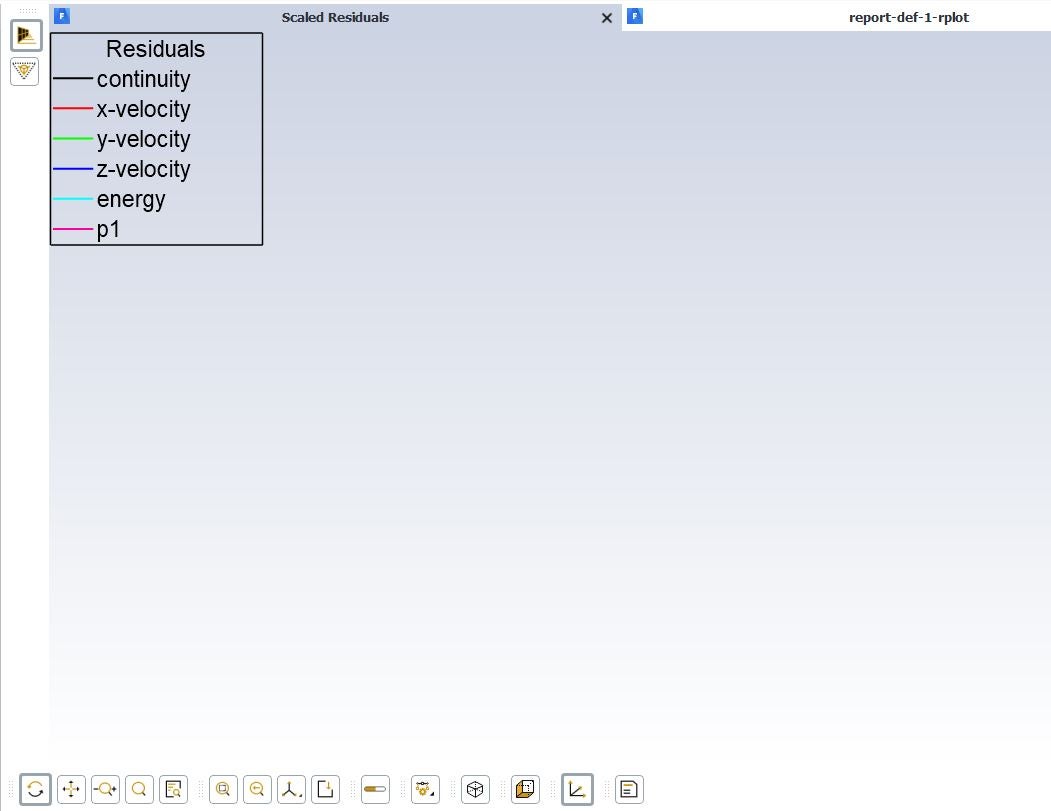Screen dimensions: 1051x811
Task: Click the 'z-velocity' legend entry
Action: 143,170
